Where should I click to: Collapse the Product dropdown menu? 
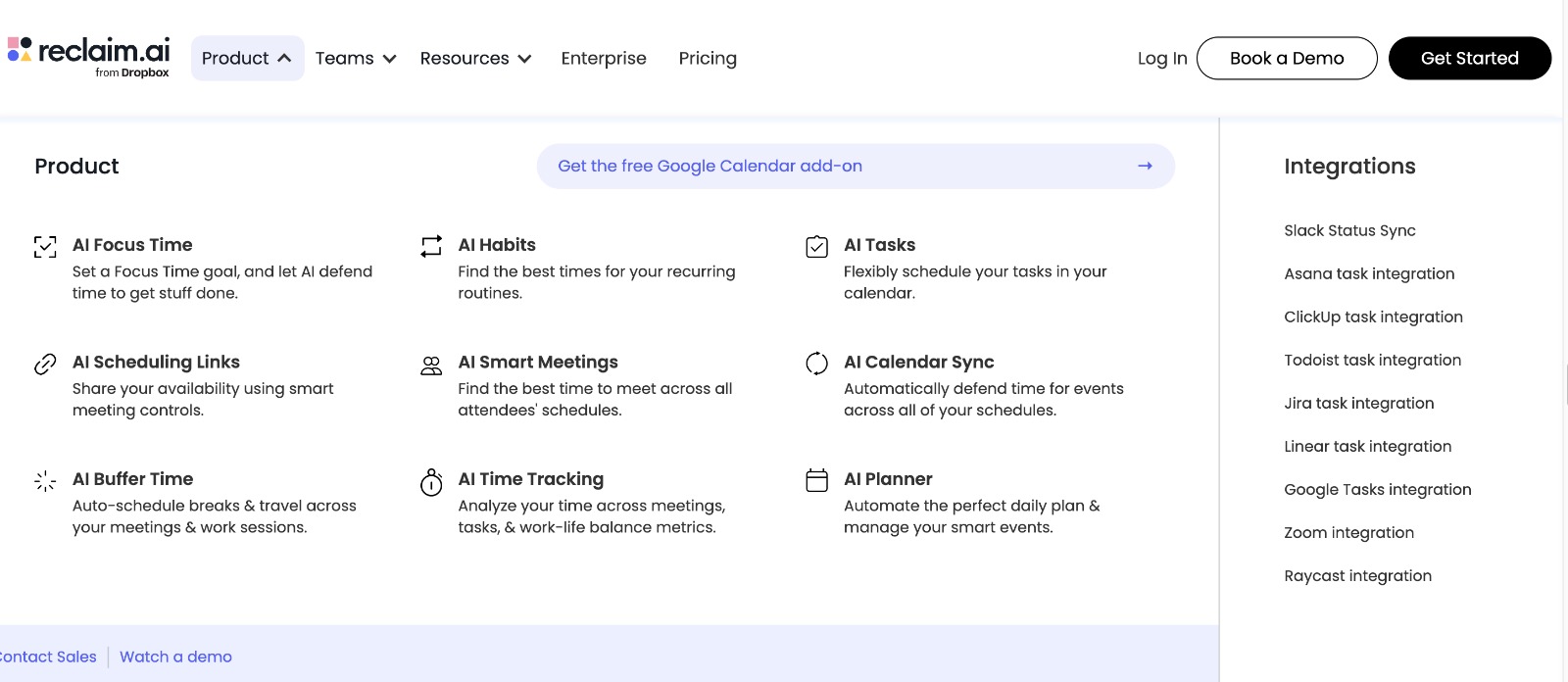click(x=247, y=59)
